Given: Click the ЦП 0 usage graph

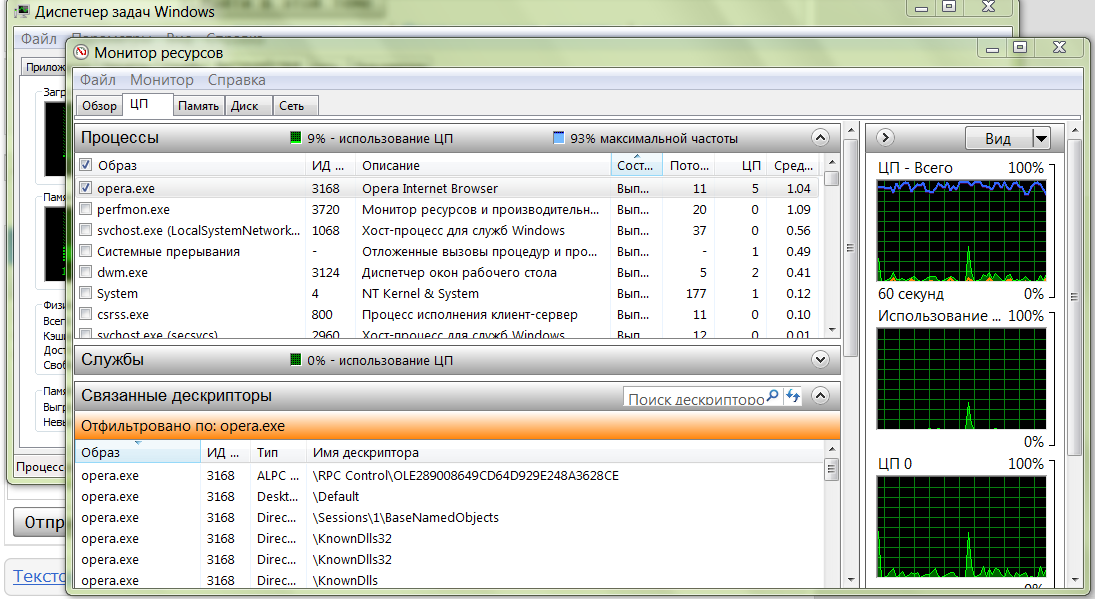Looking at the screenshot, I should pos(962,527).
